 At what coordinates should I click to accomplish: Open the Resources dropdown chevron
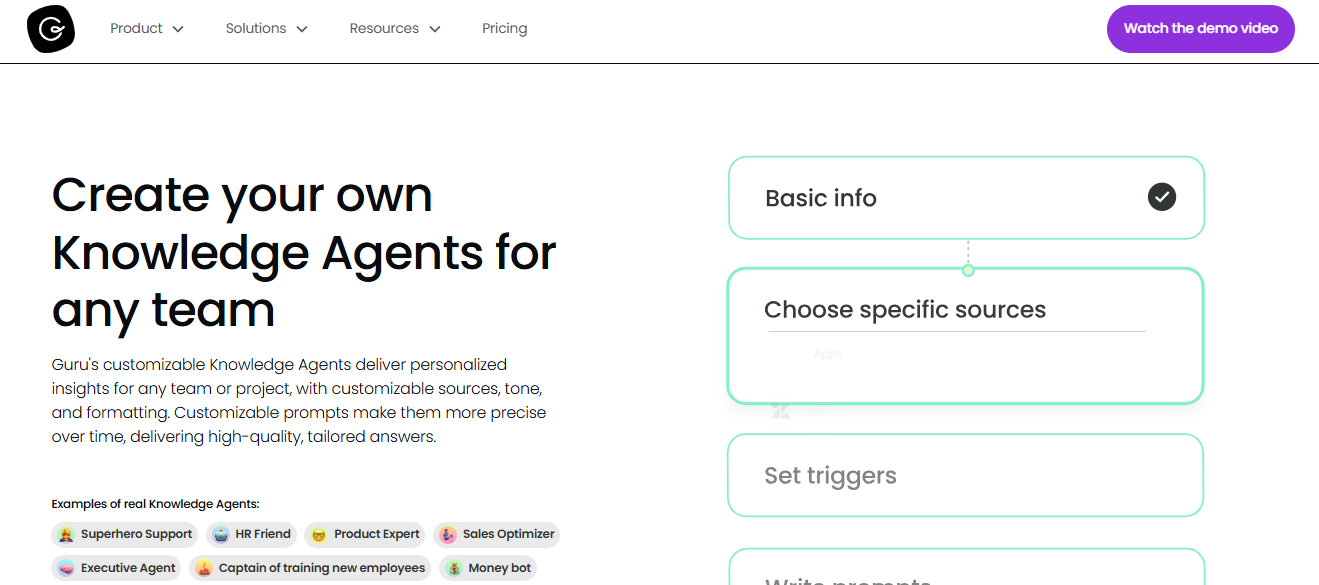click(435, 29)
